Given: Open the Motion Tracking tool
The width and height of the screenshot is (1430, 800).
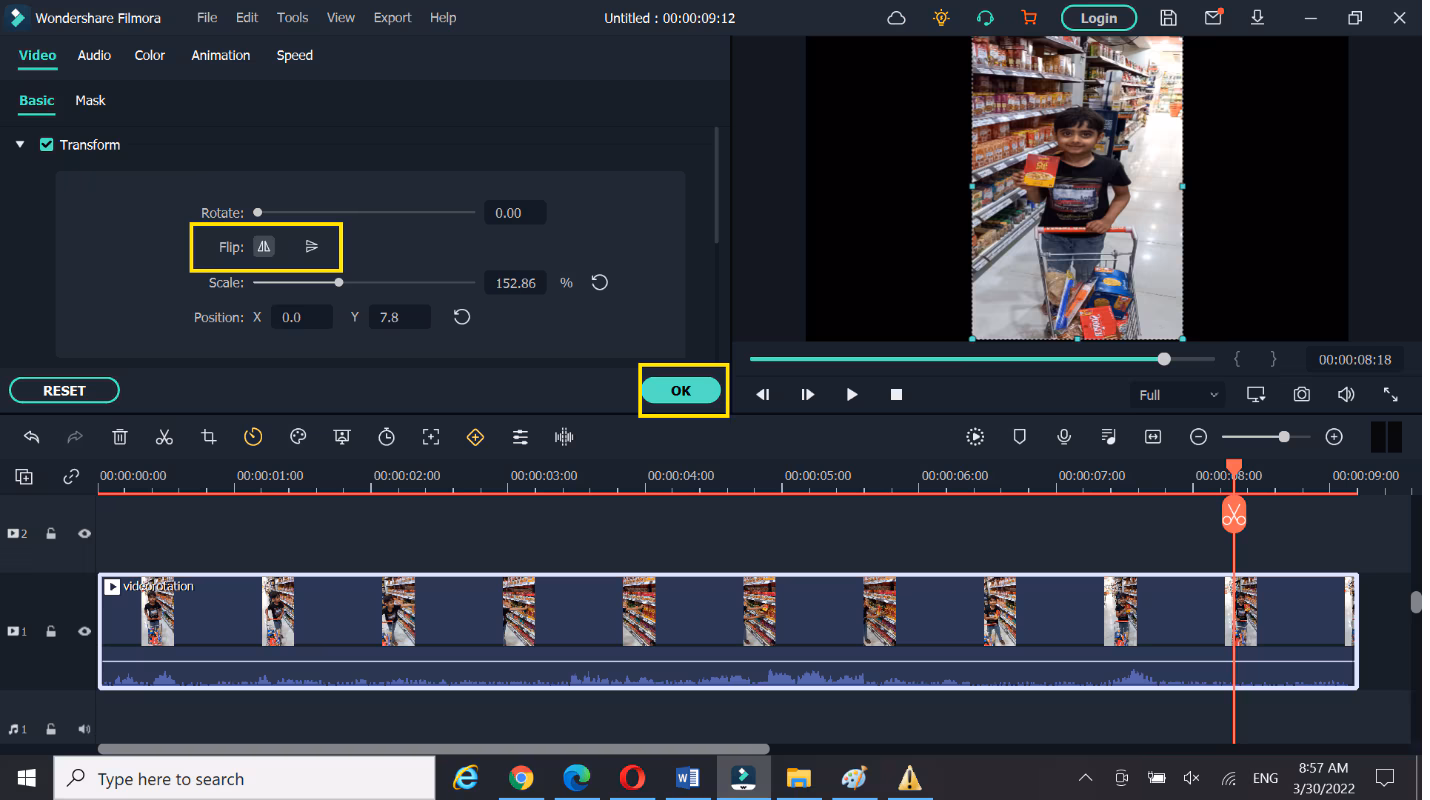Looking at the screenshot, I should tap(431, 437).
